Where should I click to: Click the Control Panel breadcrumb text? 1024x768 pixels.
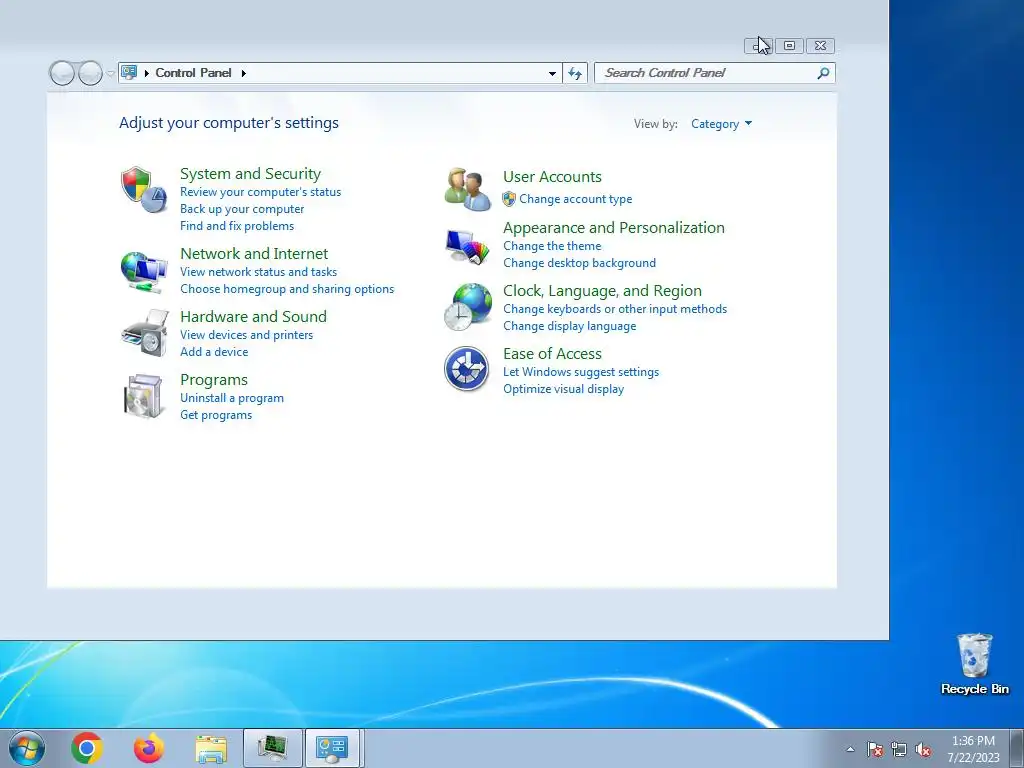pyautogui.click(x=193, y=73)
